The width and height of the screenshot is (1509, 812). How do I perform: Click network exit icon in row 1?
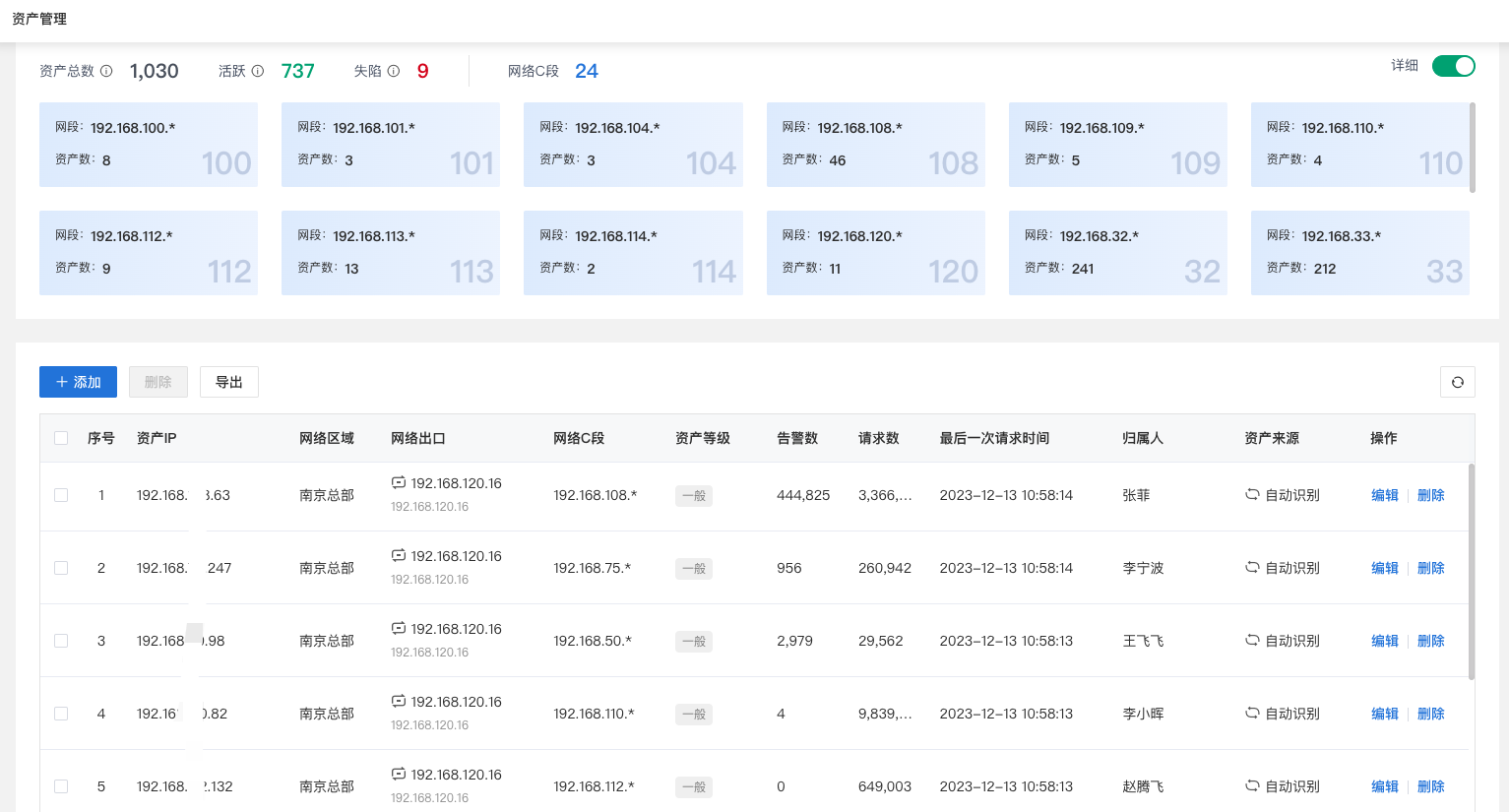tap(399, 482)
